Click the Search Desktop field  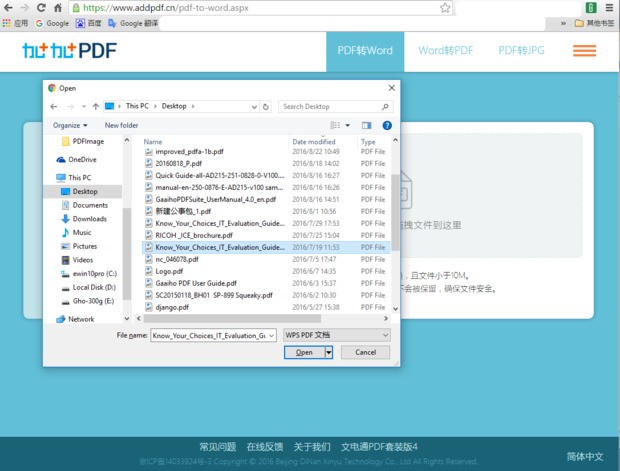point(336,106)
